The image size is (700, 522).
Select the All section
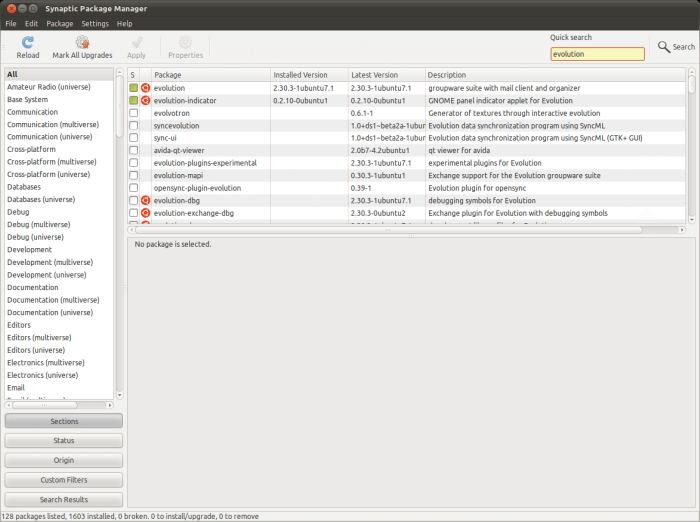59,74
